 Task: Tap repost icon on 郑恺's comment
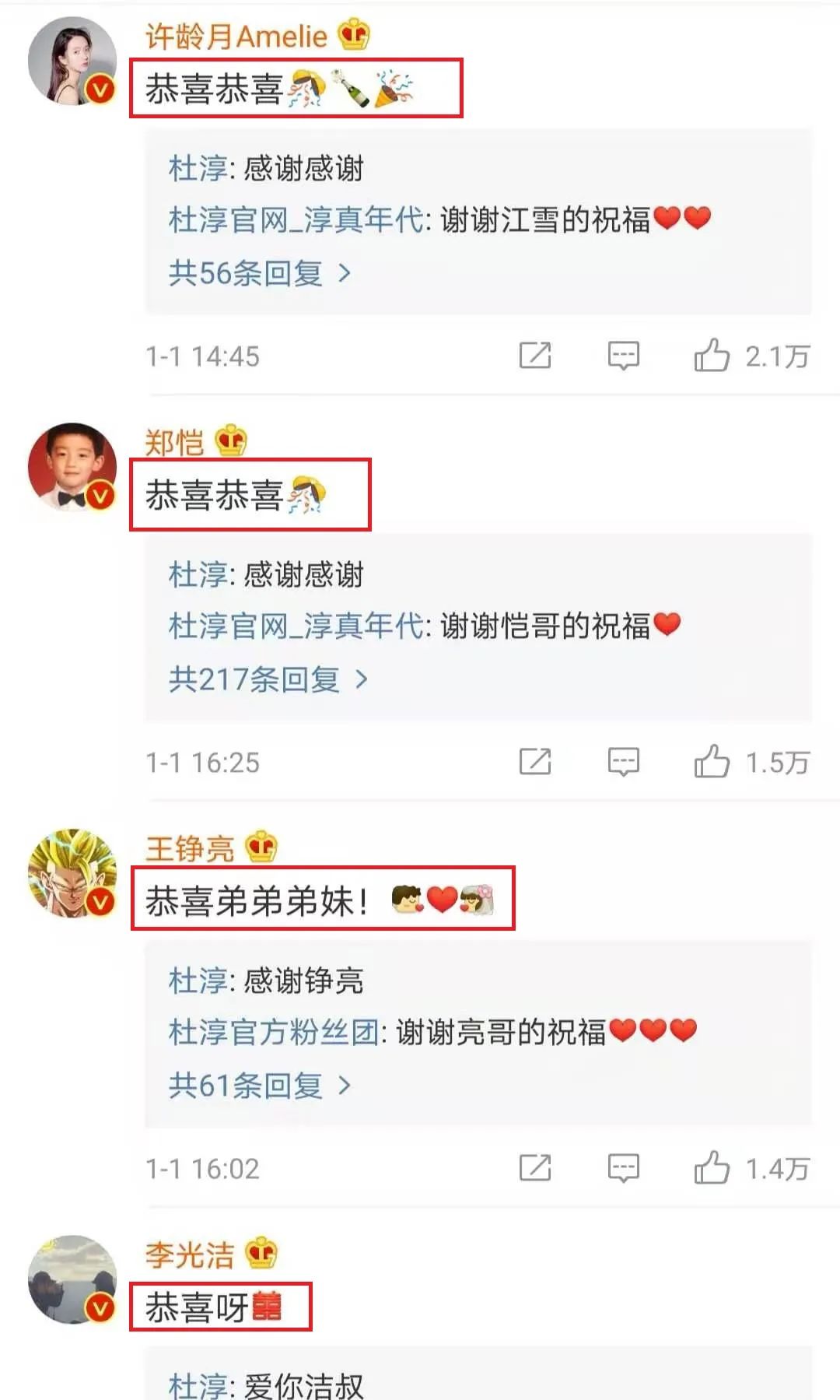pyautogui.click(x=535, y=762)
